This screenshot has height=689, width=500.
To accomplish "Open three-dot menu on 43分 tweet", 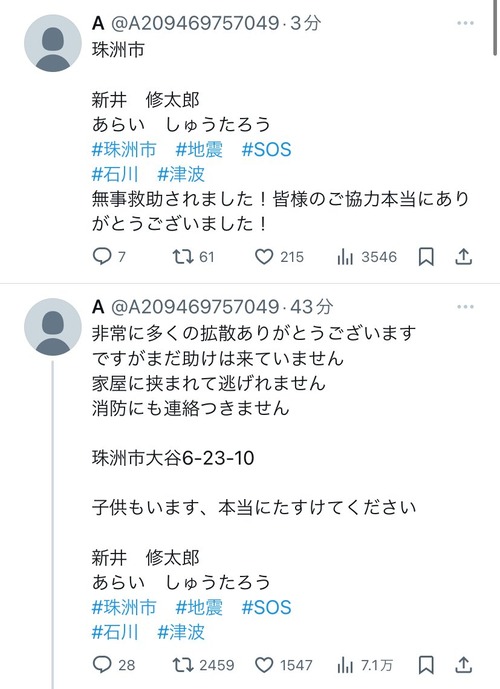I will 465,307.
